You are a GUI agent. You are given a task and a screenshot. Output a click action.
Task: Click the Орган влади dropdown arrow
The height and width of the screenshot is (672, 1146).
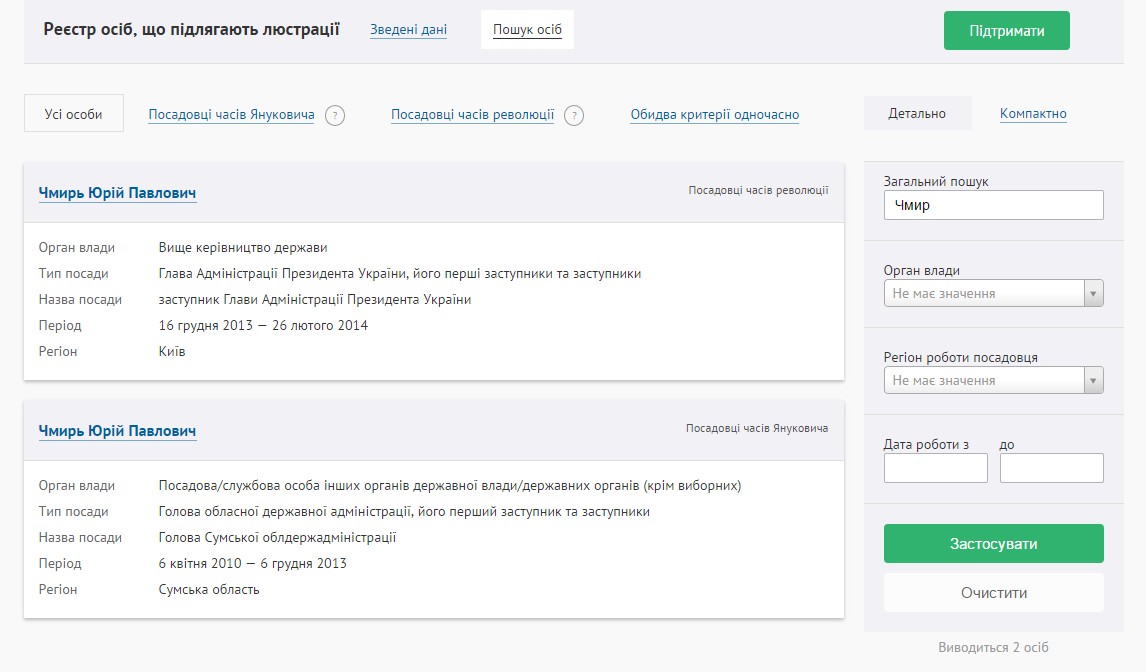(1093, 294)
